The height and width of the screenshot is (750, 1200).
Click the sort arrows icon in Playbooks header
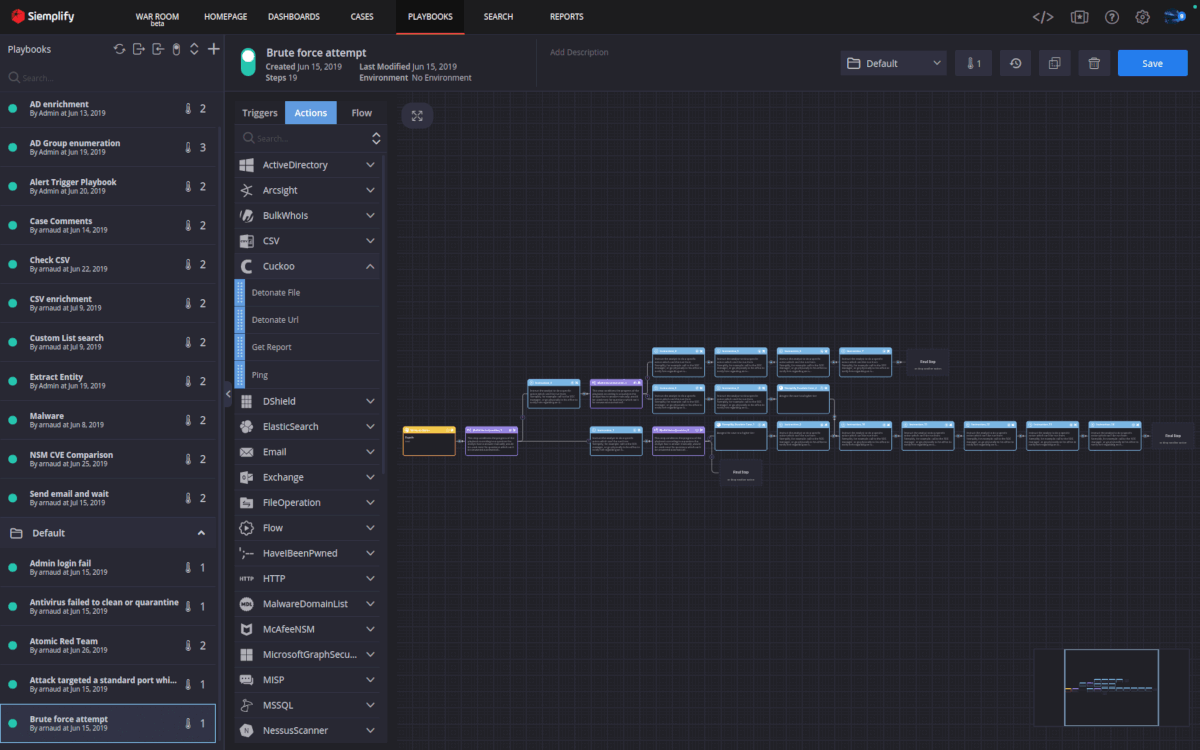(x=194, y=49)
